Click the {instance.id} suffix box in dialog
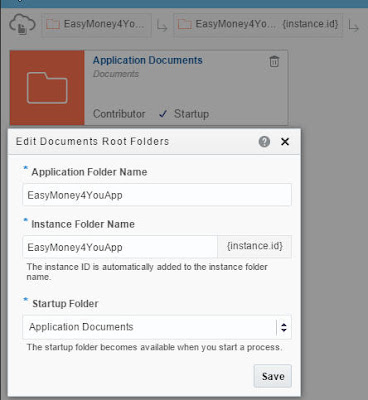Image resolution: width=368 pixels, height=400 pixels. pyautogui.click(x=255, y=246)
